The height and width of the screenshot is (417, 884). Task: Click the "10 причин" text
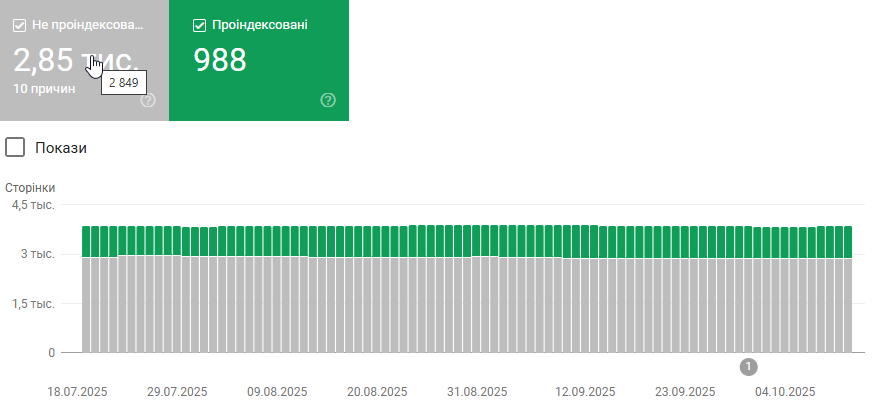(x=44, y=89)
